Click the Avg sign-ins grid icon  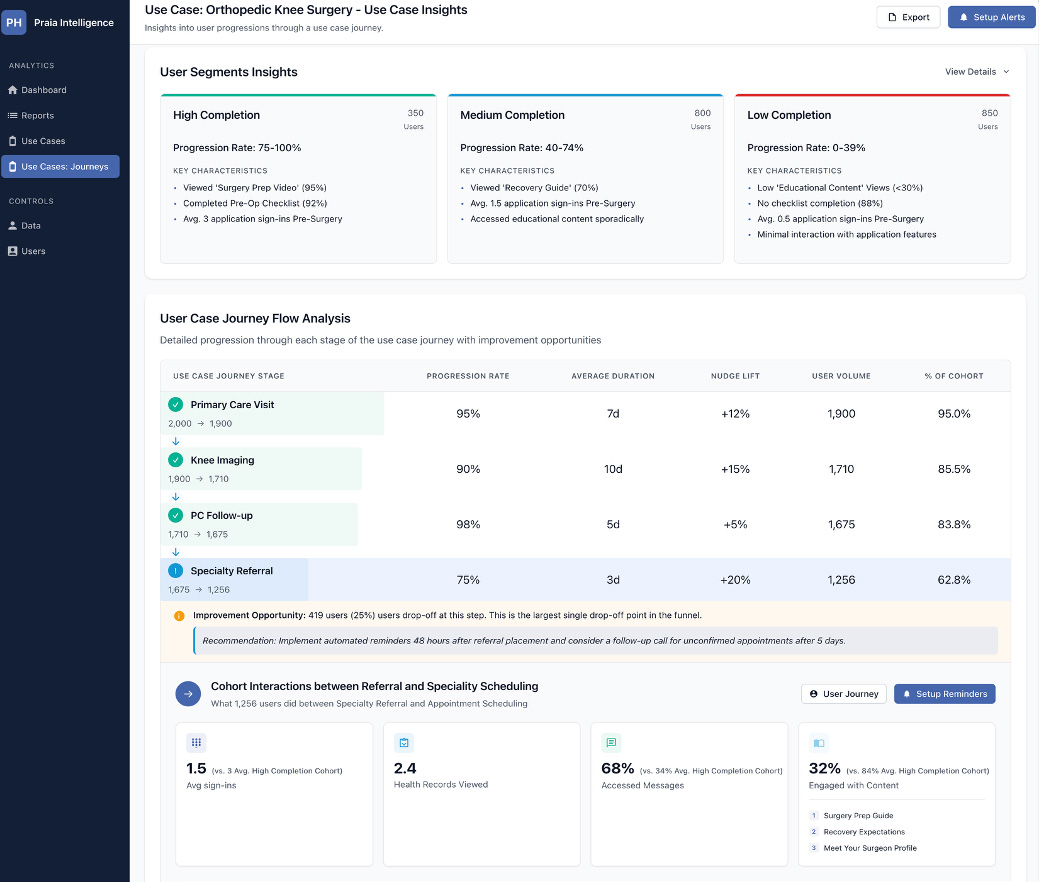[x=196, y=742]
